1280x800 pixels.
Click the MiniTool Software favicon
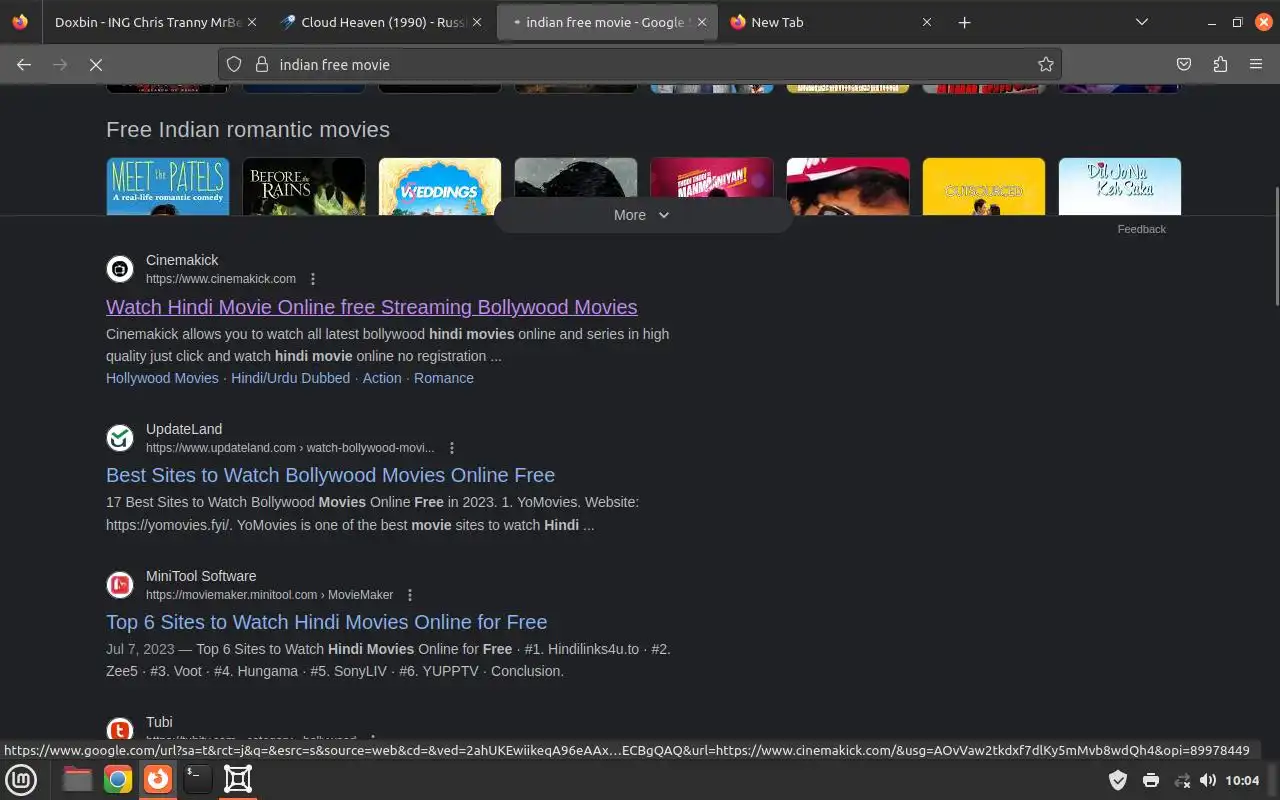pyautogui.click(x=120, y=585)
